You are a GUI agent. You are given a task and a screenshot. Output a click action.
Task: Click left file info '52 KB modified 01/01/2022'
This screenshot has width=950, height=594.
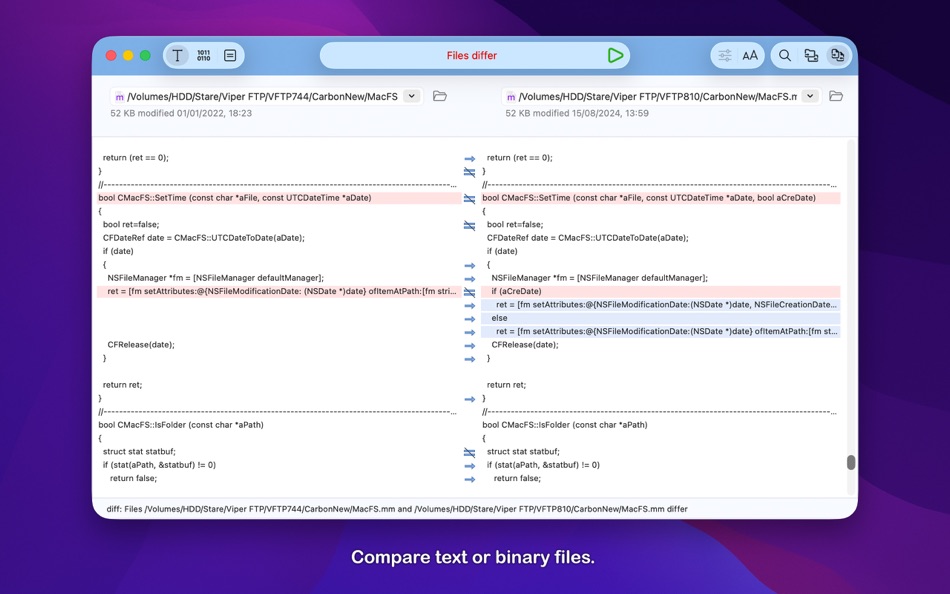tap(181, 113)
